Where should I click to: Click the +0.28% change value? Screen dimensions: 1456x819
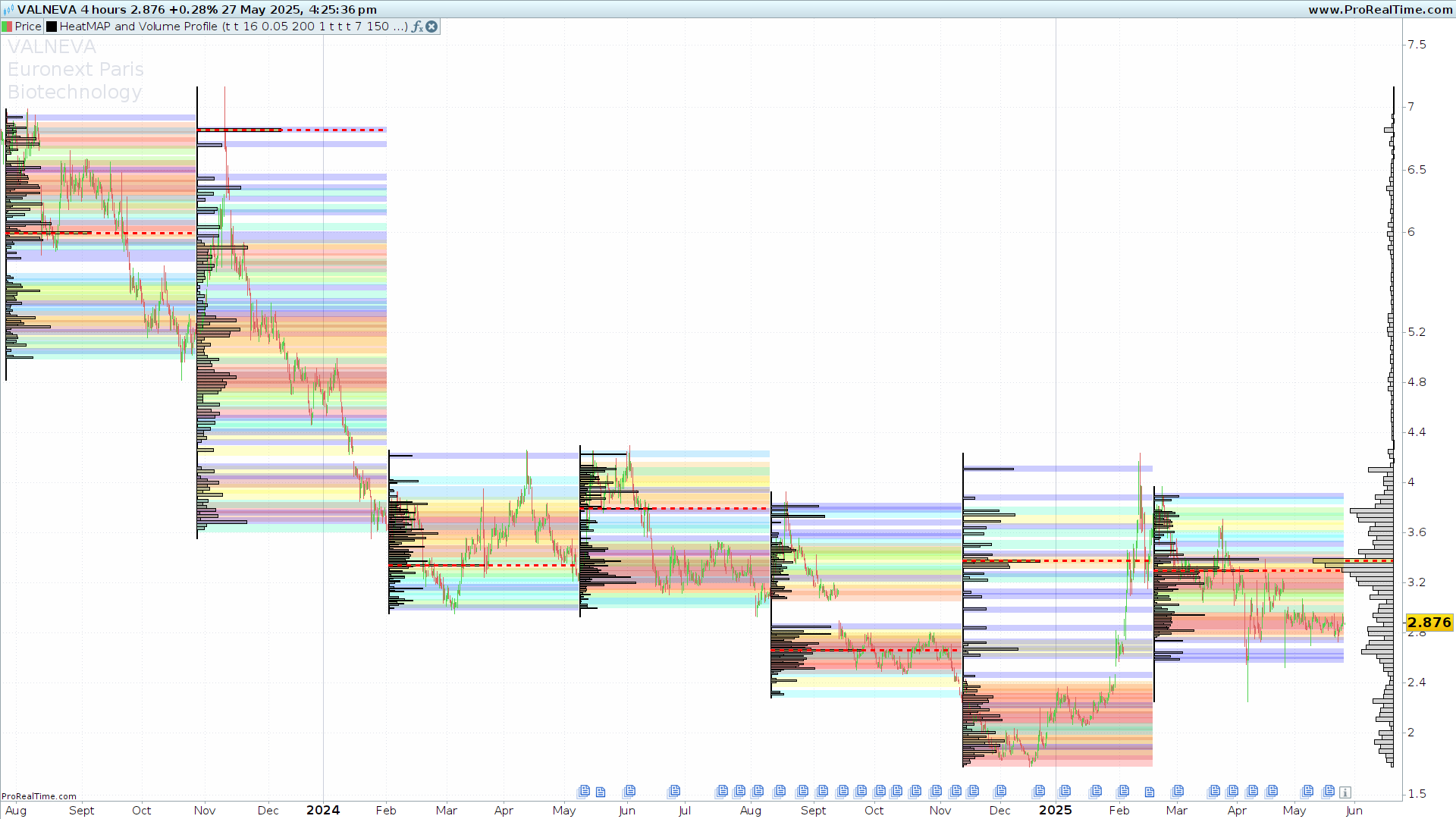pyautogui.click(x=193, y=9)
